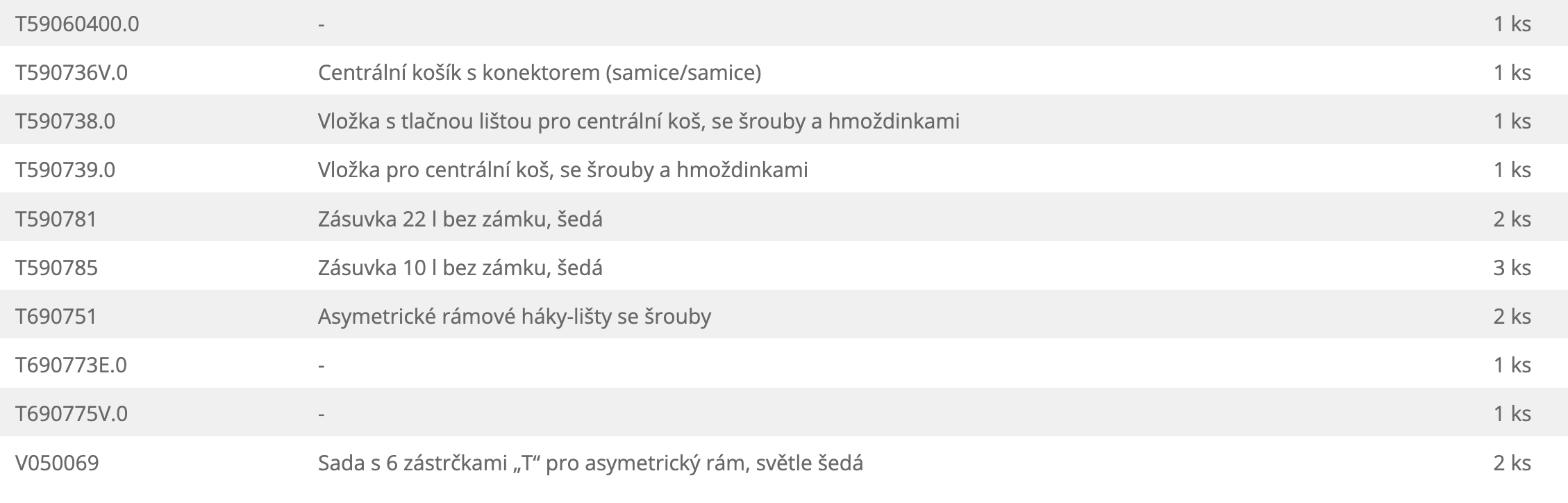Select part code T690773E.0
The height and width of the screenshot is (503, 1568).
coord(71,365)
